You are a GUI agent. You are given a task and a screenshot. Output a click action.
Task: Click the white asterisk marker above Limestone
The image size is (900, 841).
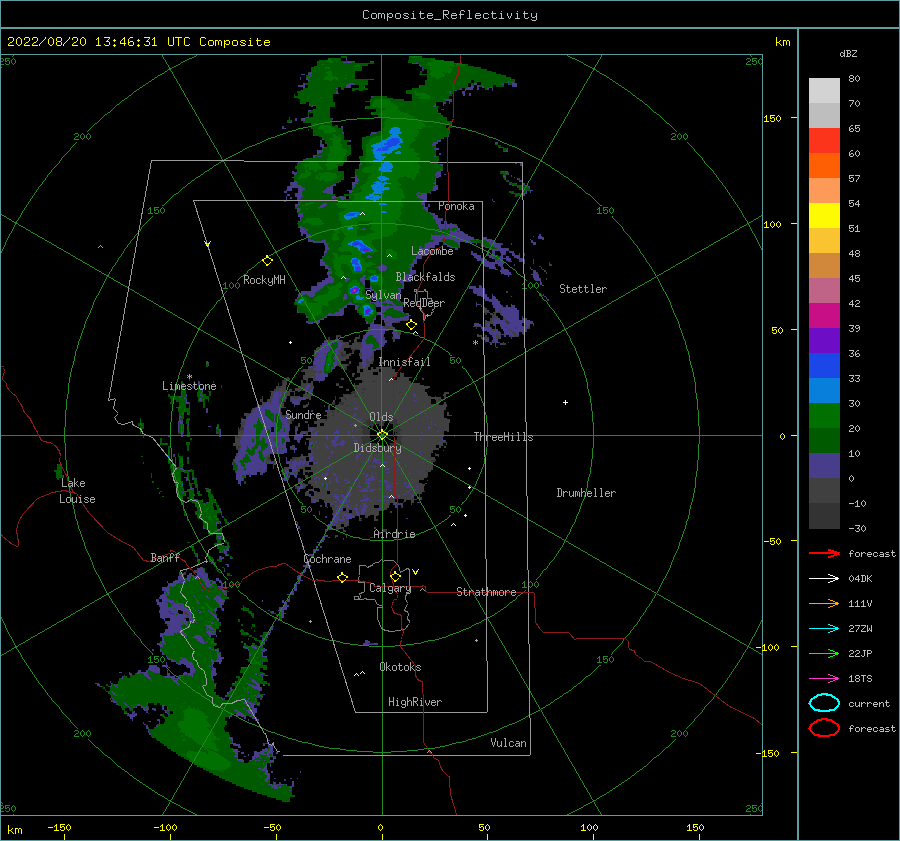coord(189,377)
